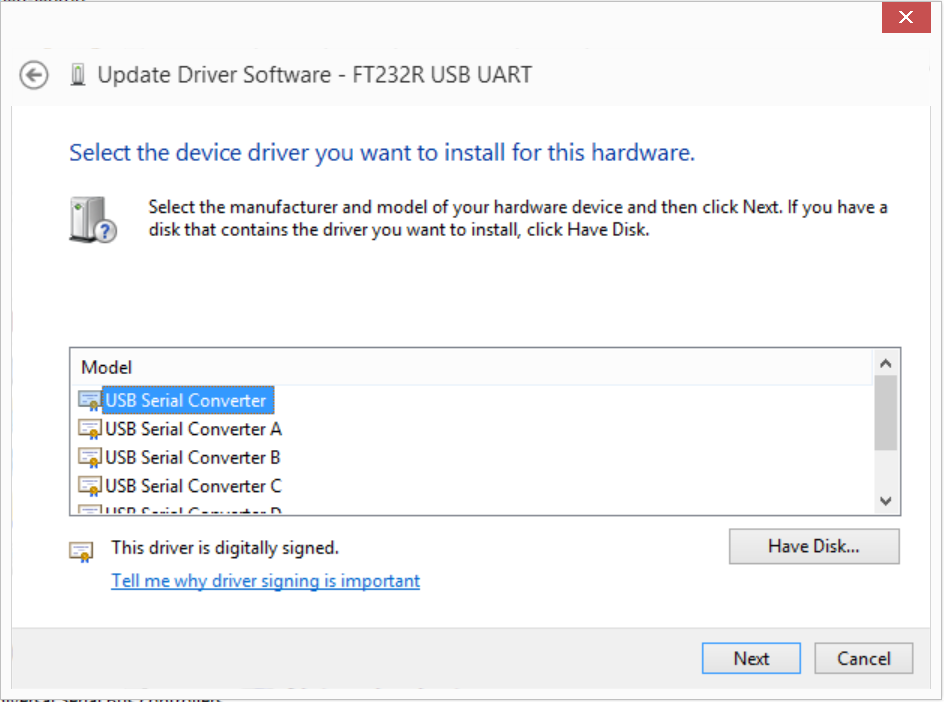Click the Model column header
Viewport: 944px width, 702px height.
click(471, 367)
